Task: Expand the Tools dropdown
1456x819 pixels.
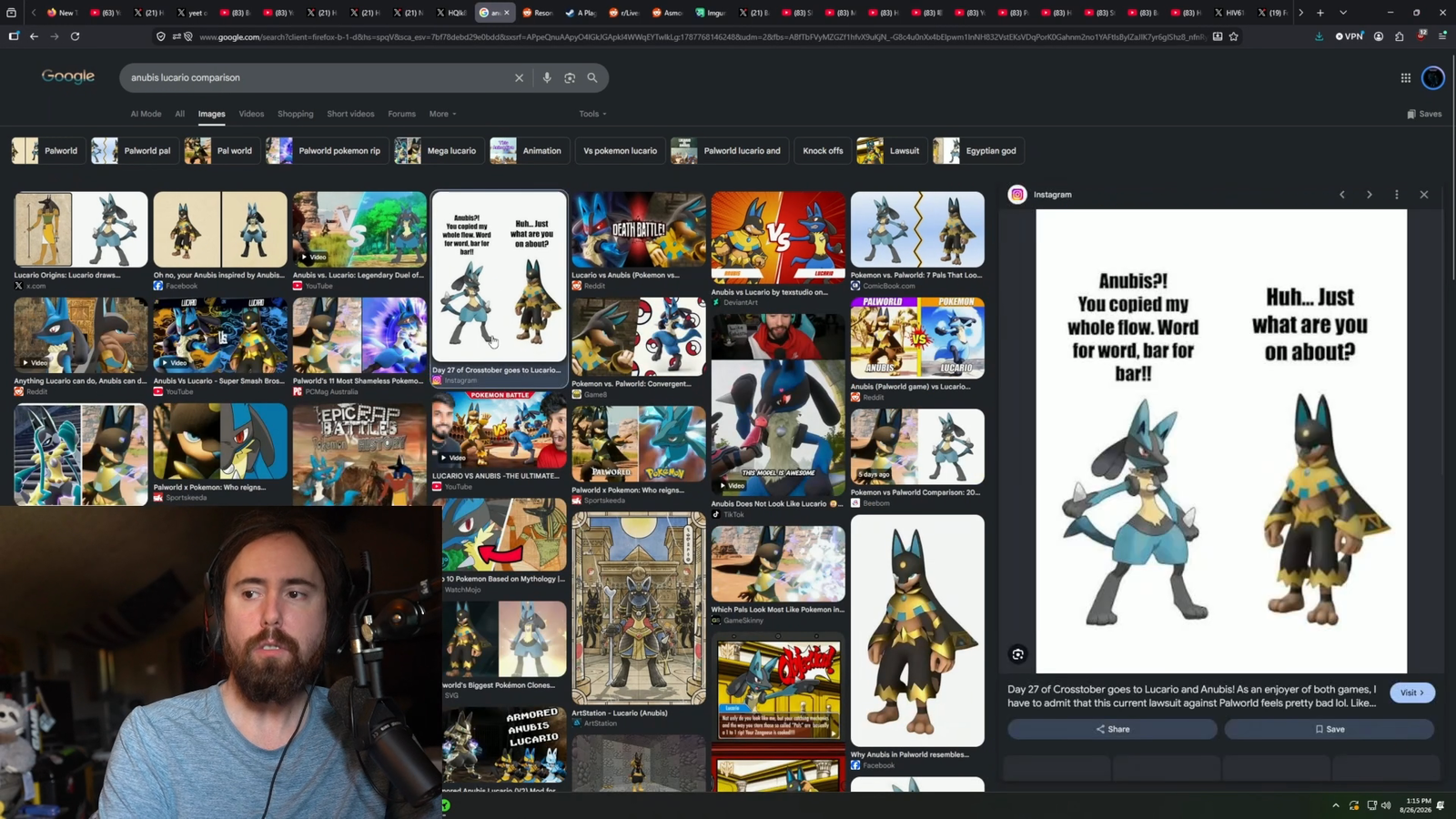Action: (x=592, y=114)
